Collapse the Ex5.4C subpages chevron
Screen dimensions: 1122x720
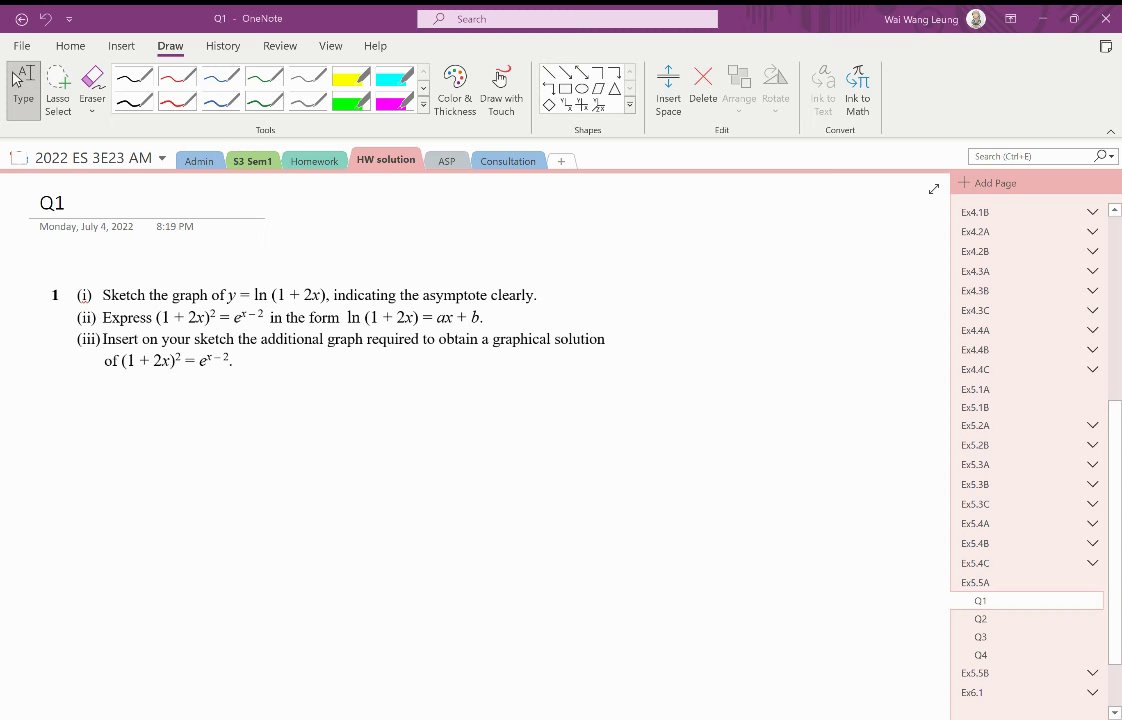click(1092, 563)
